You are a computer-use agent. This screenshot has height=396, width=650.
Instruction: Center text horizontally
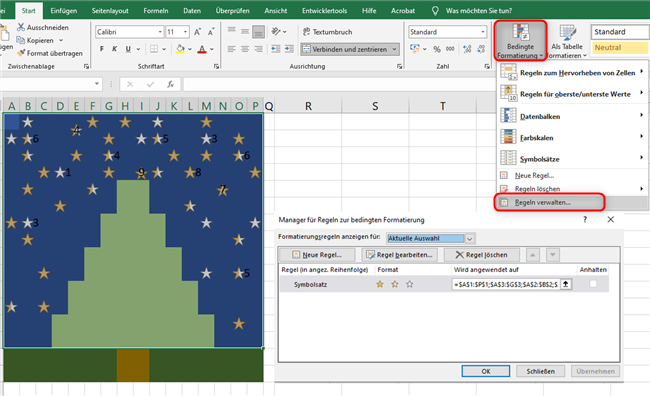[245, 49]
